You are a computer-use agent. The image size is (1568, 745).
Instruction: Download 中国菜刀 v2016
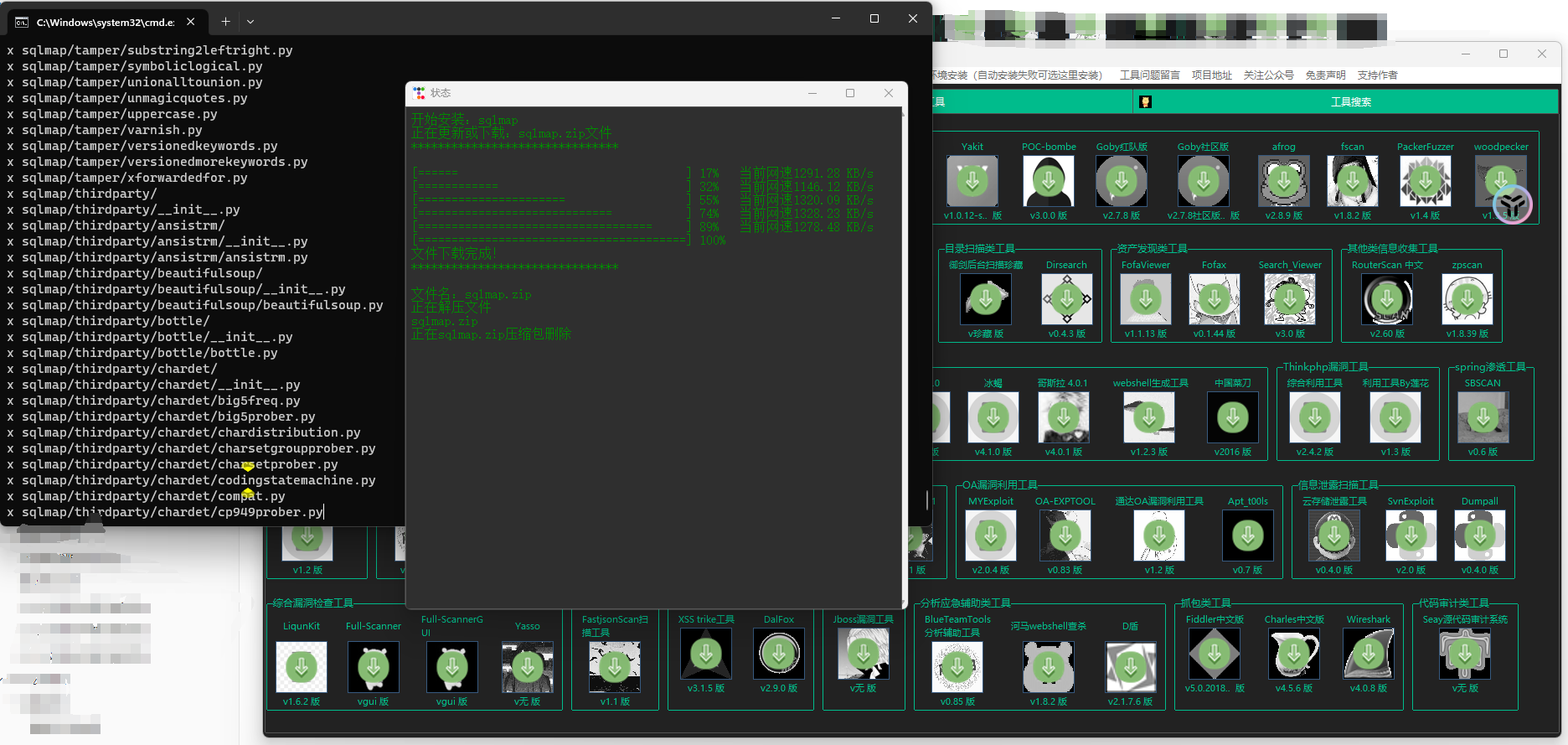click(1233, 417)
